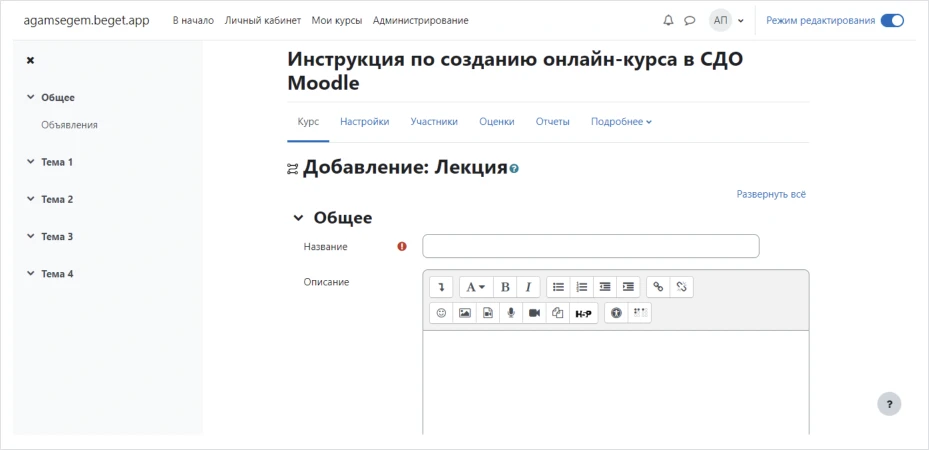
Task: Click inside the Описание text area
Action: pos(616,382)
